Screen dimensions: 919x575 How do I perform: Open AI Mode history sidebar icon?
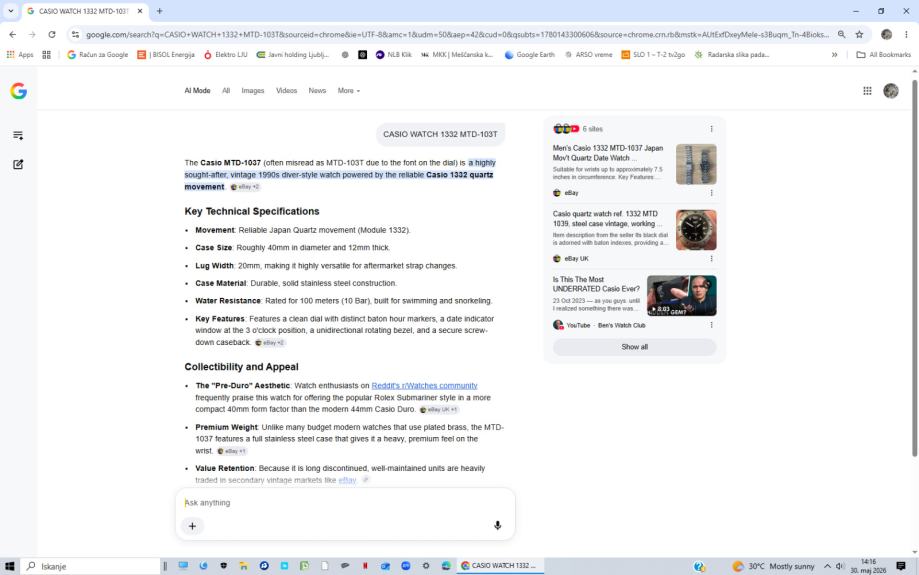click(18, 135)
